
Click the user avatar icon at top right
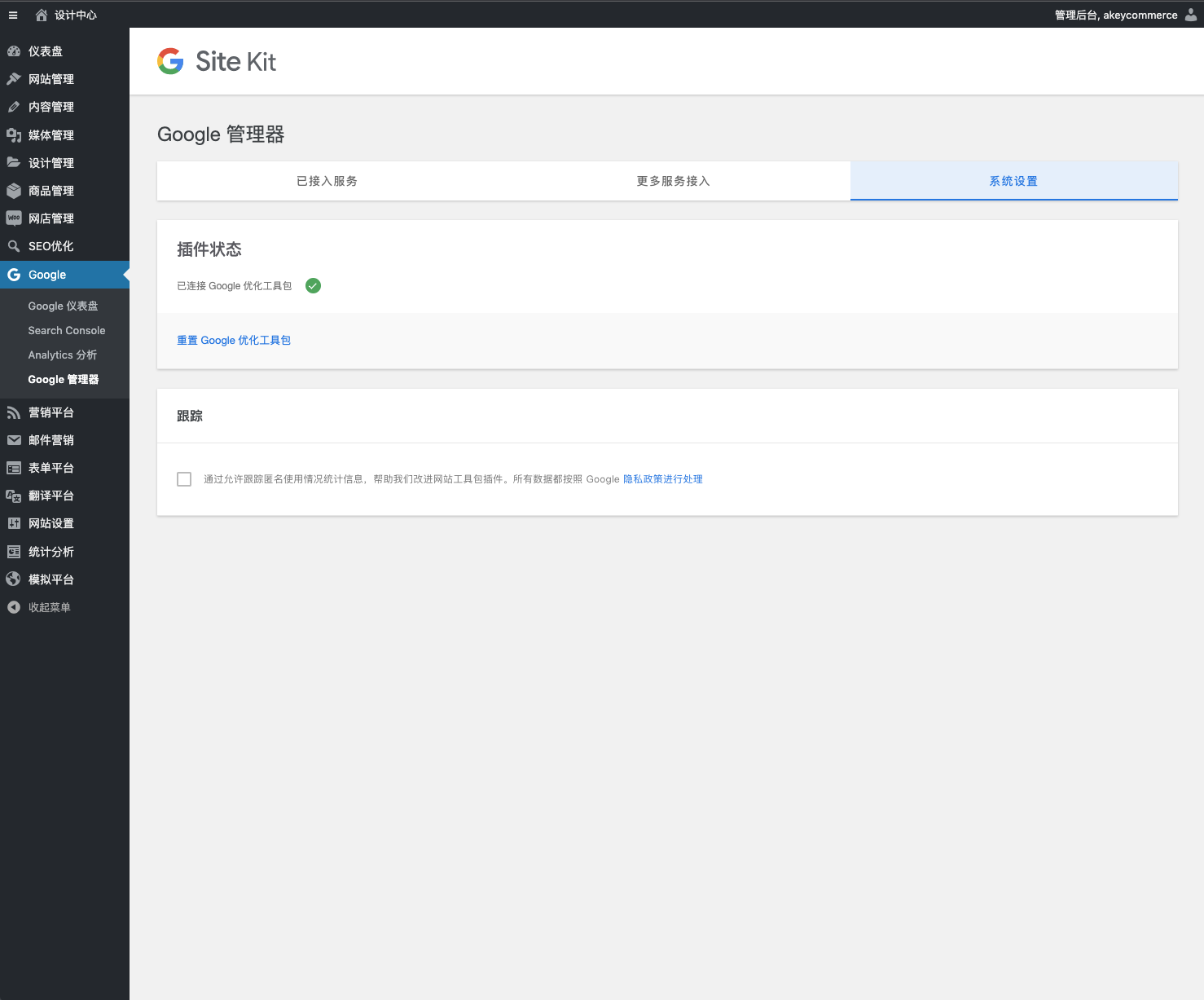click(x=1191, y=15)
